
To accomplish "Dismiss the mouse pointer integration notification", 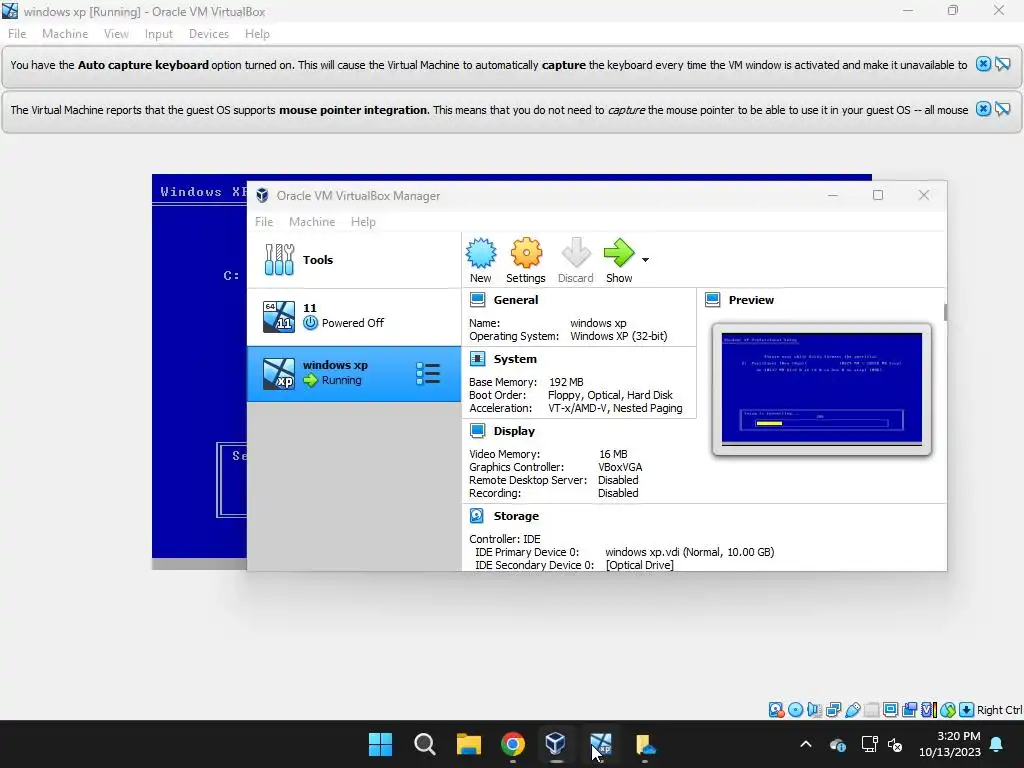I will 983,109.
